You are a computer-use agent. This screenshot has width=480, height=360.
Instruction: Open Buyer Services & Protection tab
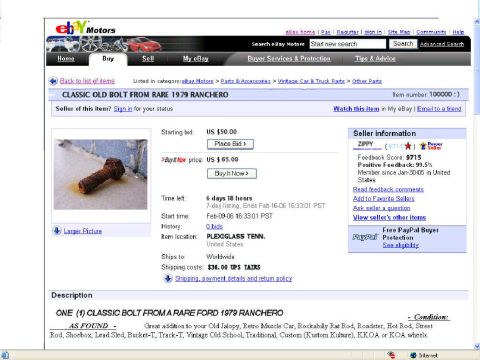click(x=289, y=59)
